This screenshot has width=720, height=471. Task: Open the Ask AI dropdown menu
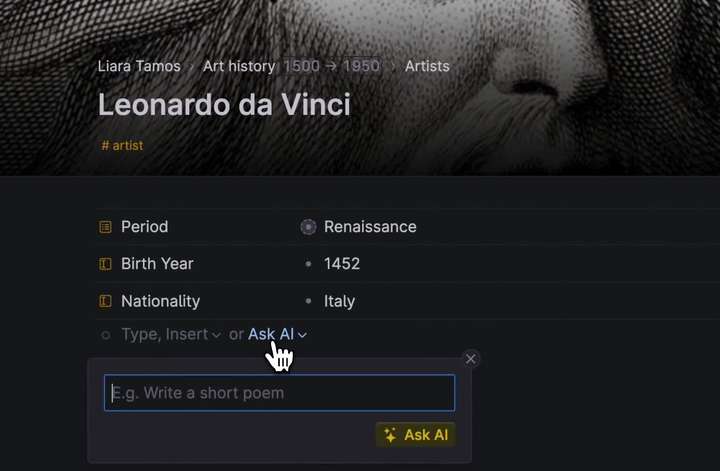(x=302, y=335)
